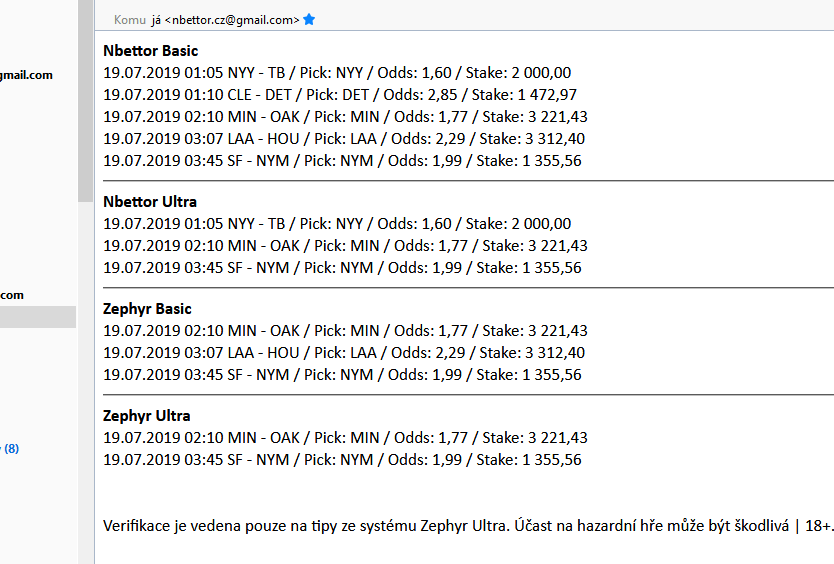The image size is (834, 564).
Task: Click LAA - HOU line under Nbettor Basic
Action: tap(344, 139)
